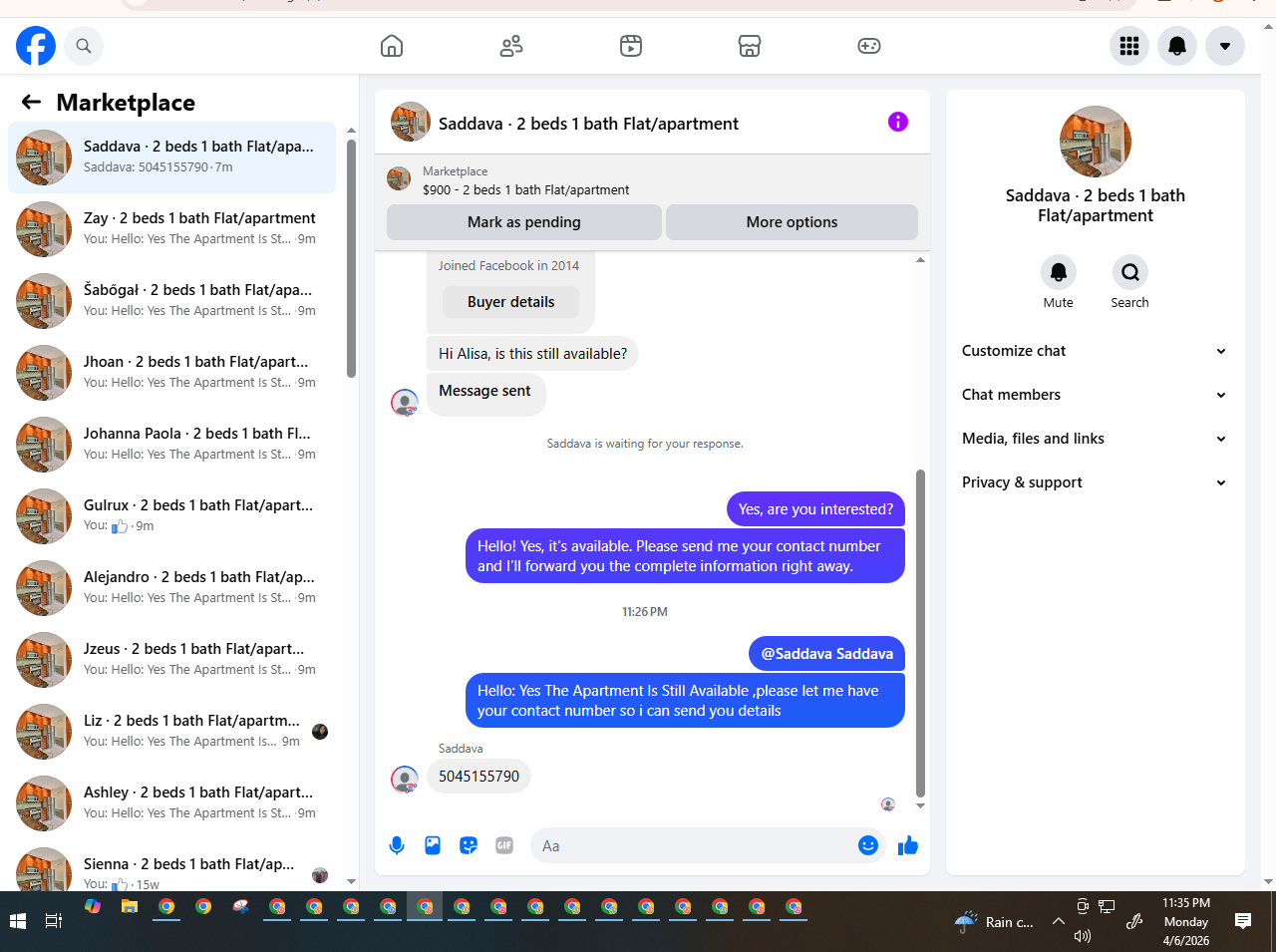1276x952 pixels.
Task: Open Facebook search with the magnifier icon
Action: [x=84, y=46]
